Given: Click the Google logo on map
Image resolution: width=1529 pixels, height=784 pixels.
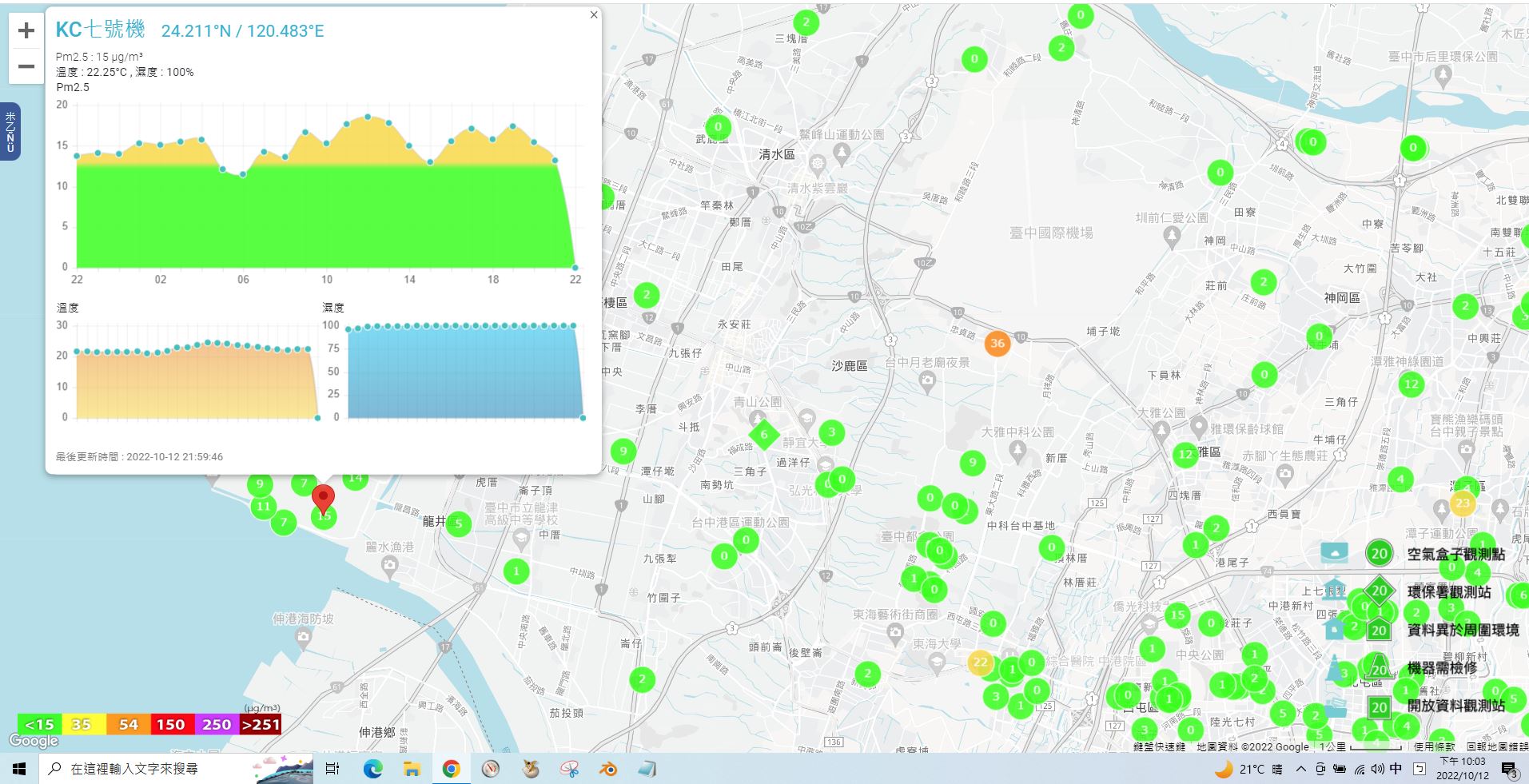Looking at the screenshot, I should tap(34, 741).
